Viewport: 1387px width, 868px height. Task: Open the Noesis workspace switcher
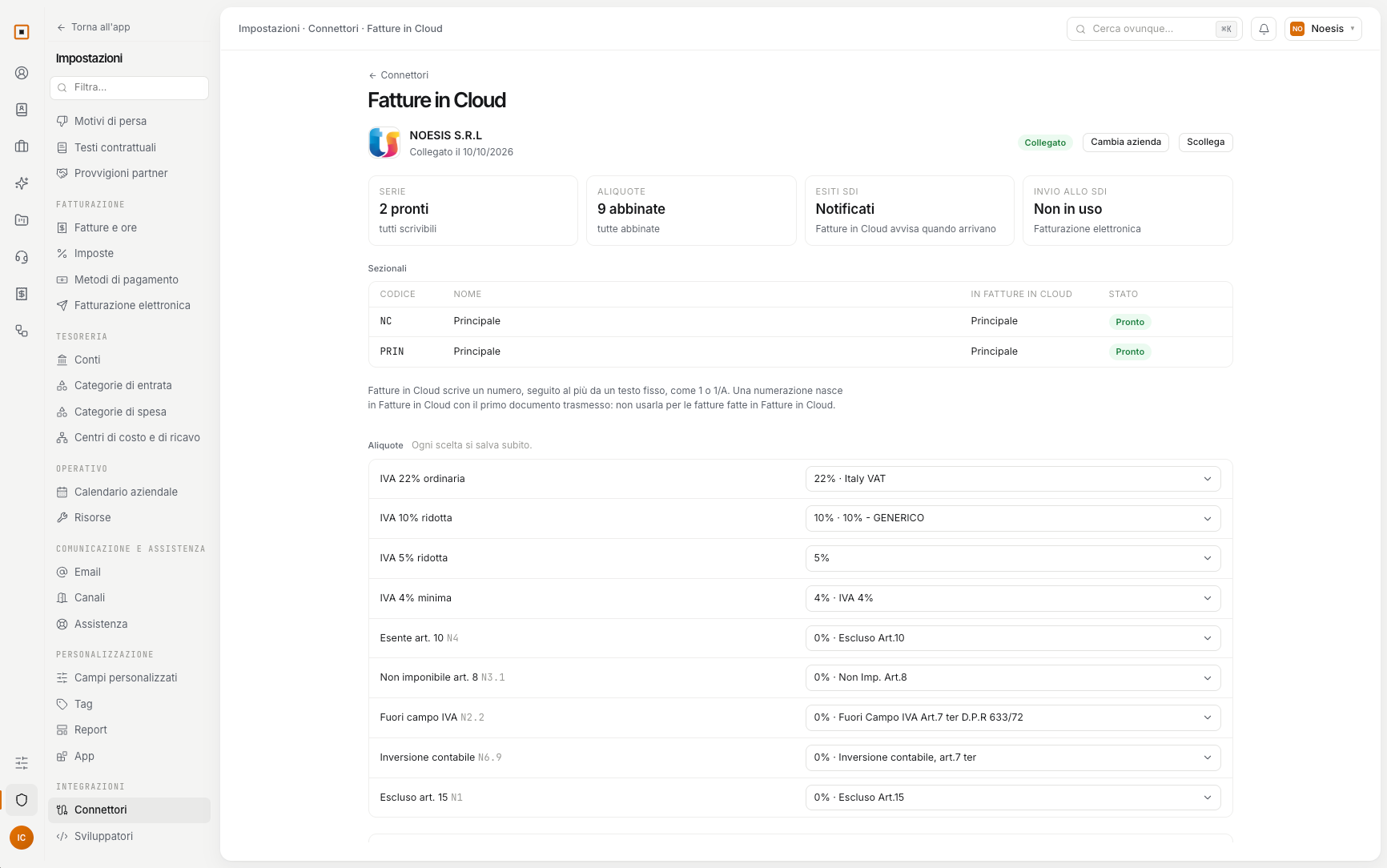(1323, 29)
